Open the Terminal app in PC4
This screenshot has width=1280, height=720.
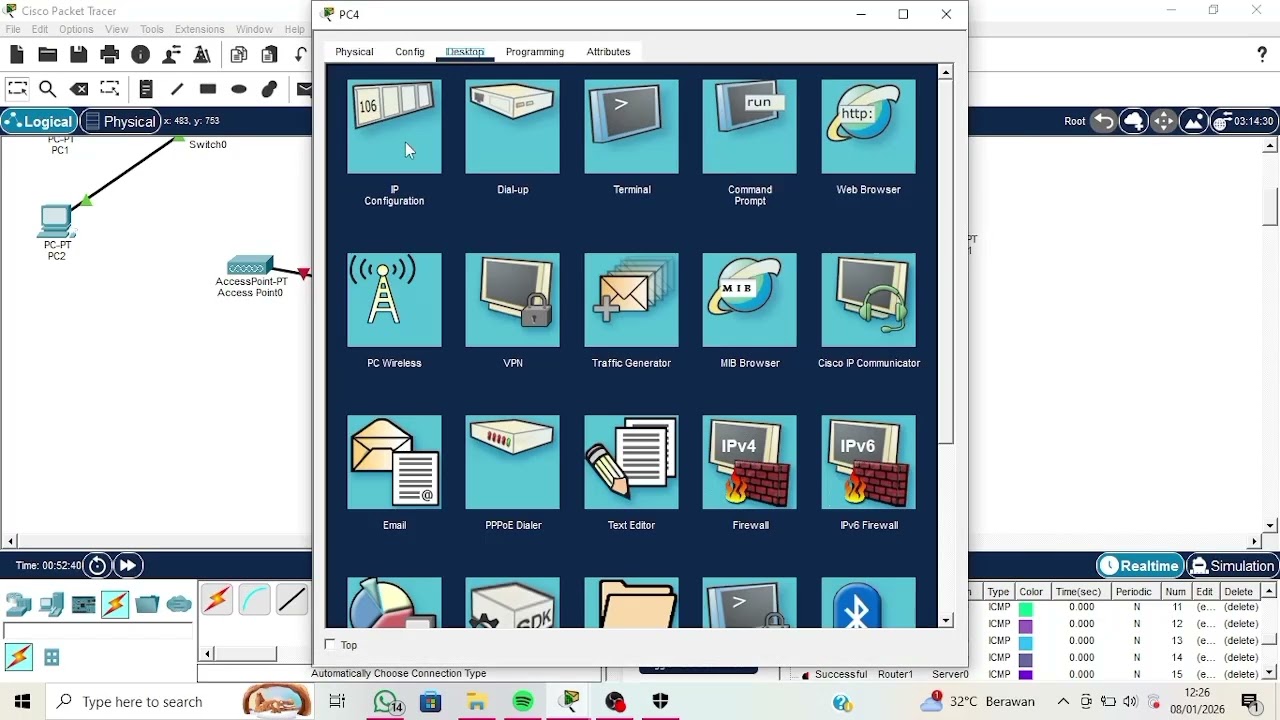point(631,127)
